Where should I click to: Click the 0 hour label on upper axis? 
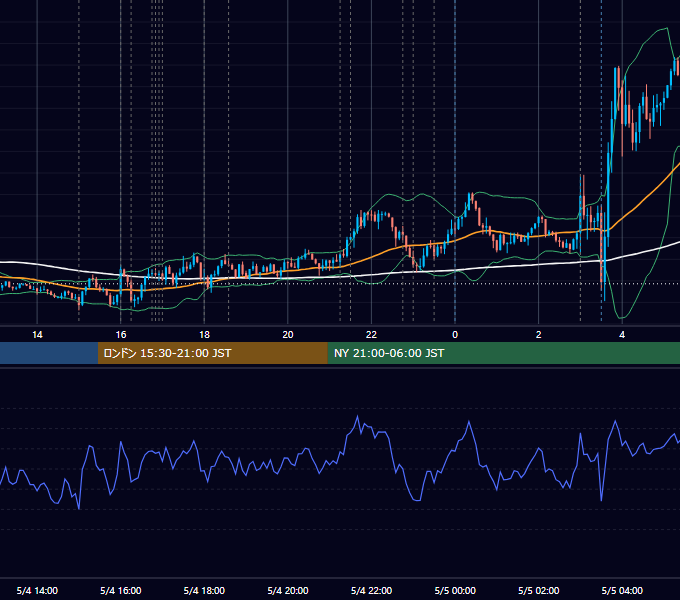[455, 335]
